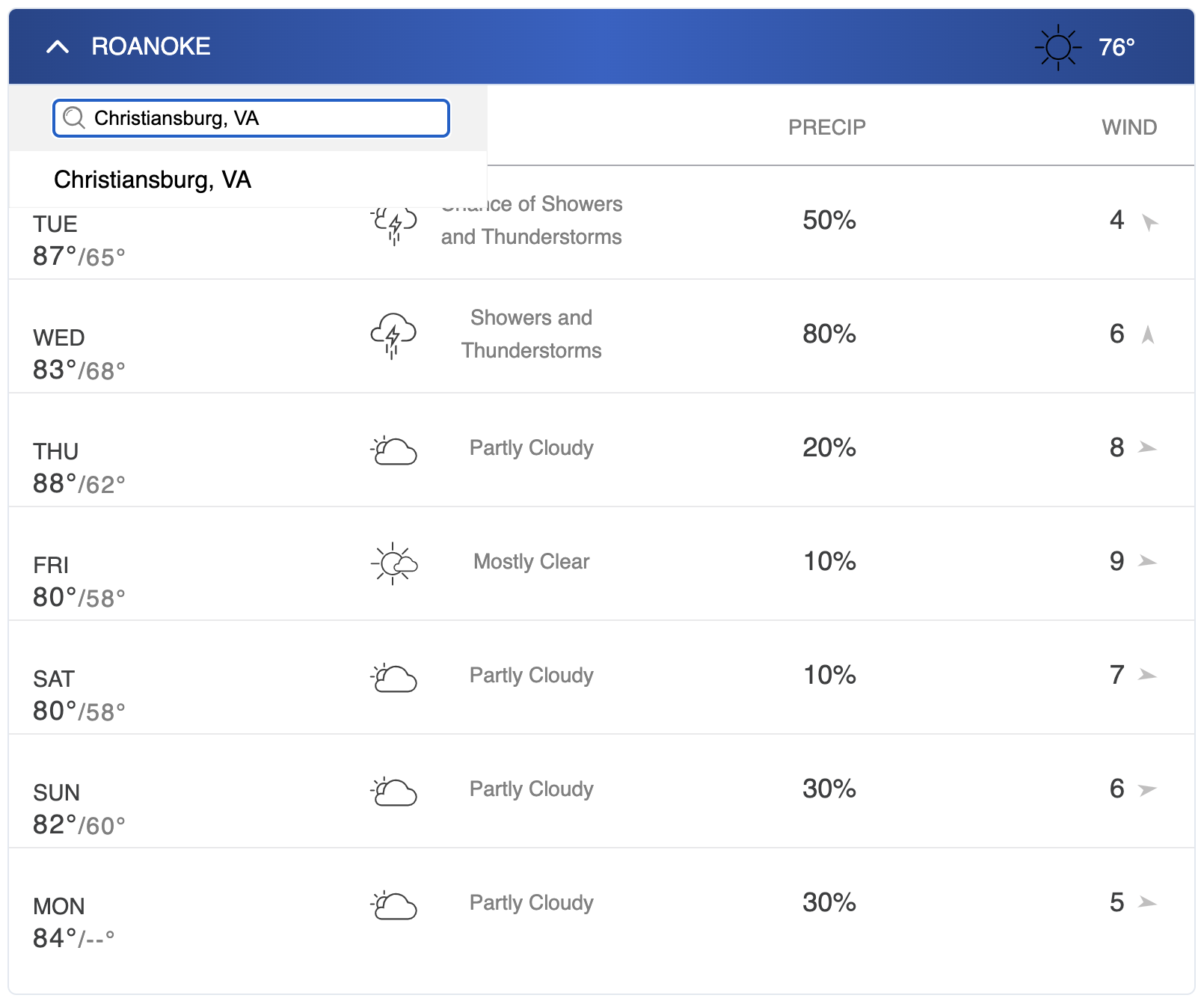Click Friday's 10% precipitation value
Image resolution: width=1204 pixels, height=1004 pixels.
pyautogui.click(x=829, y=561)
